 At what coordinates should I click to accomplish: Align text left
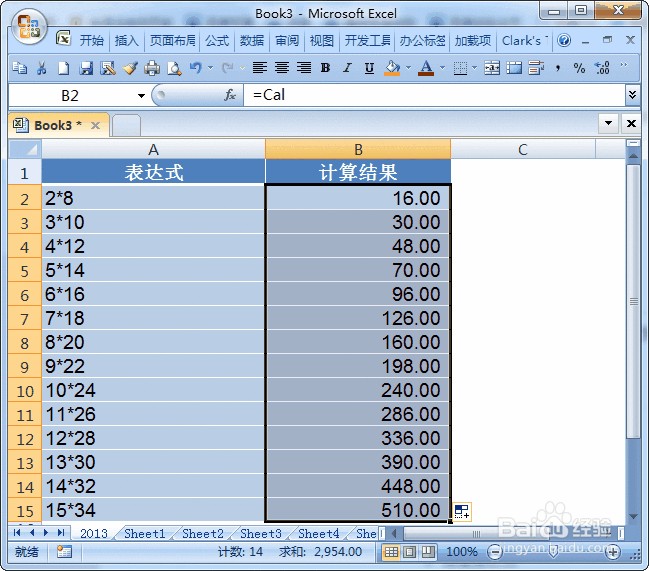[260, 67]
